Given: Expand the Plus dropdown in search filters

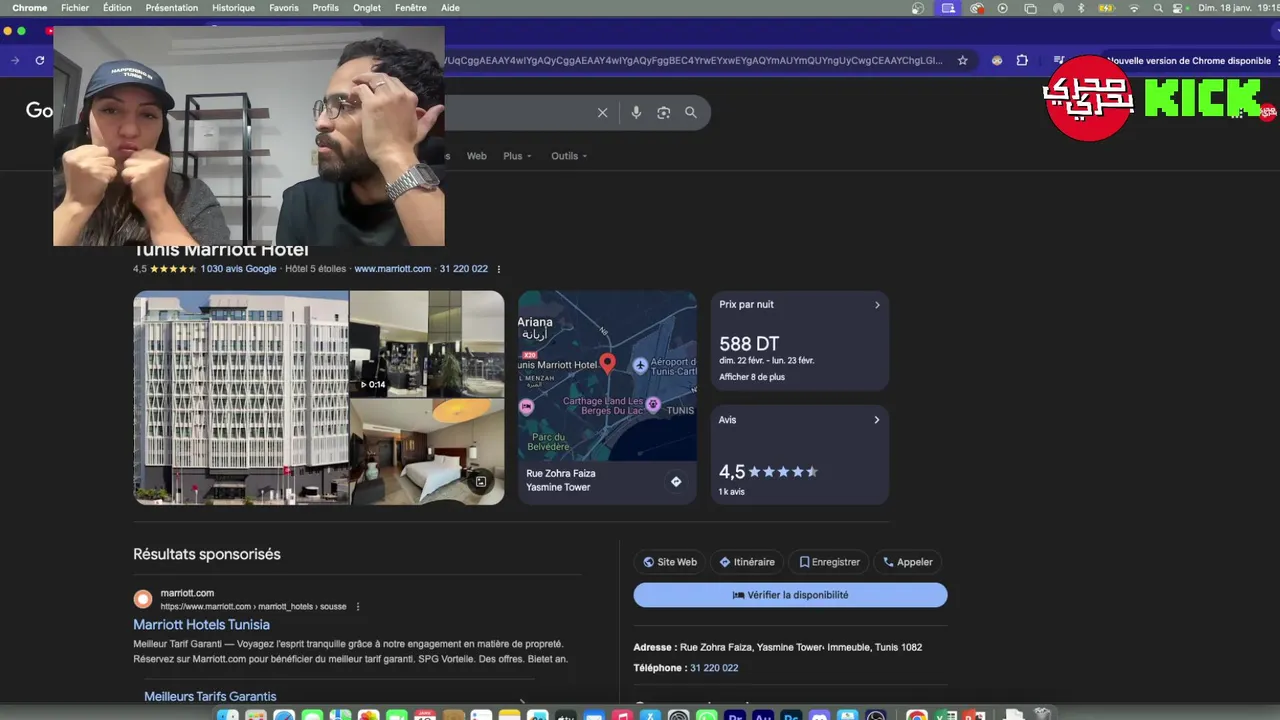Looking at the screenshot, I should 517,156.
